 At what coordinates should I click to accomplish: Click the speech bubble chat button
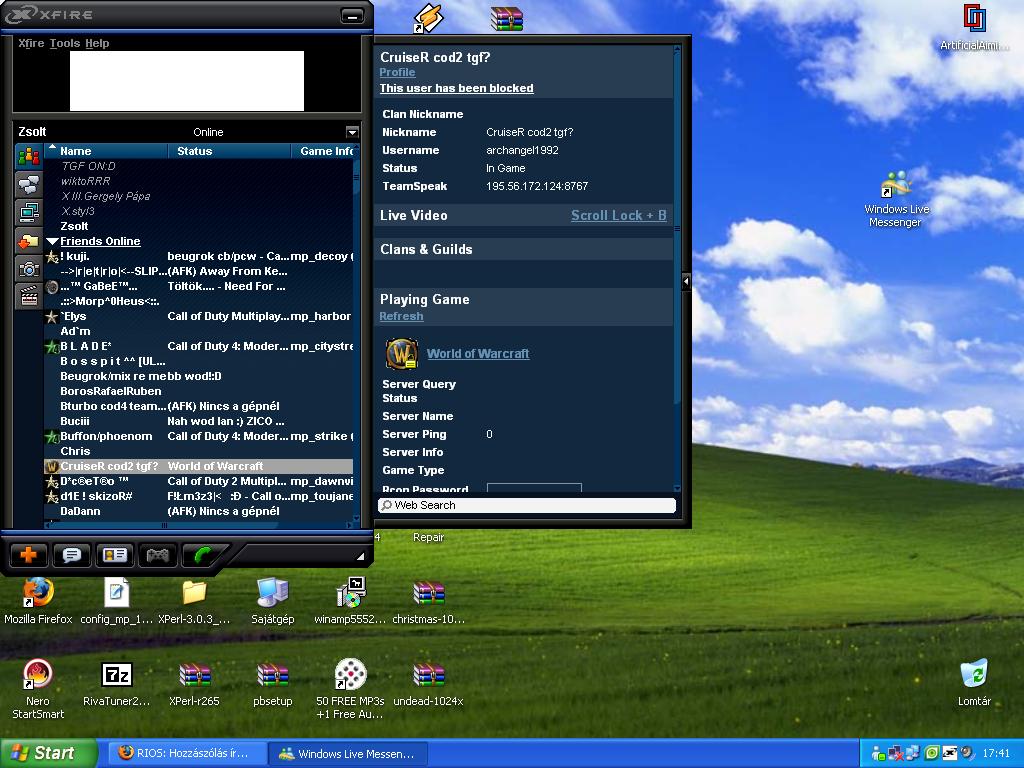click(72, 555)
